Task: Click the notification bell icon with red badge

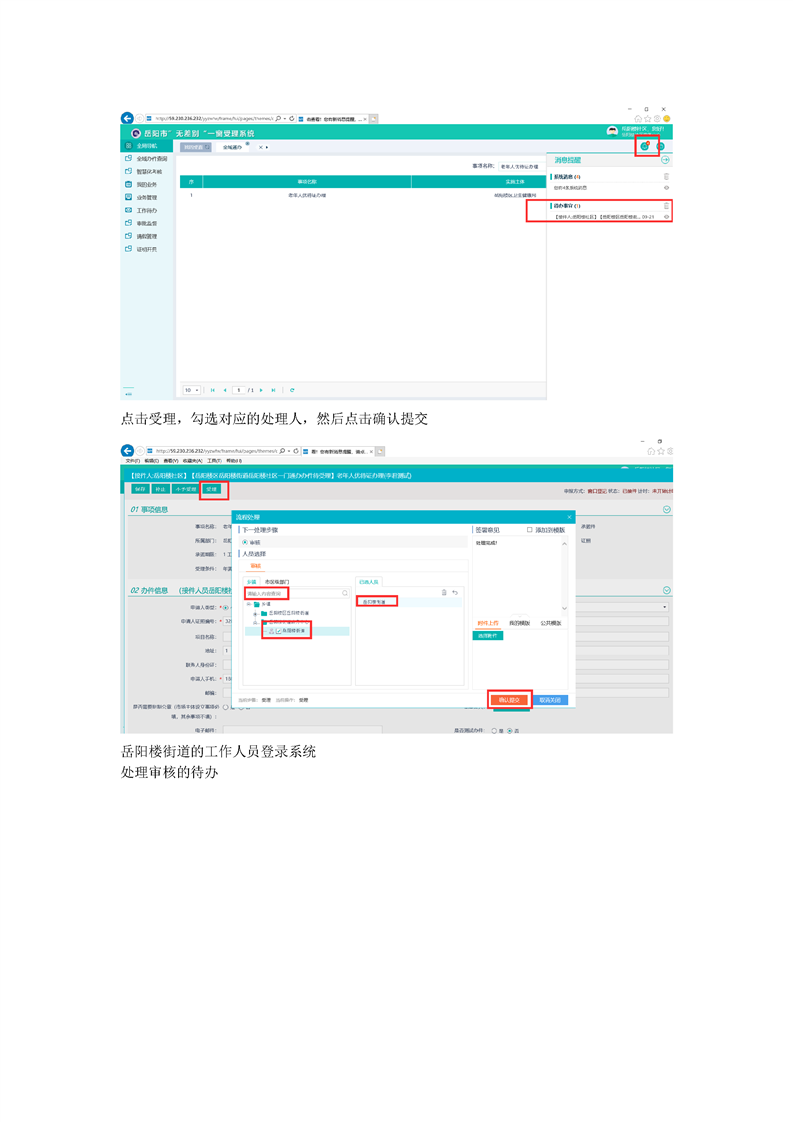Action: (x=645, y=147)
